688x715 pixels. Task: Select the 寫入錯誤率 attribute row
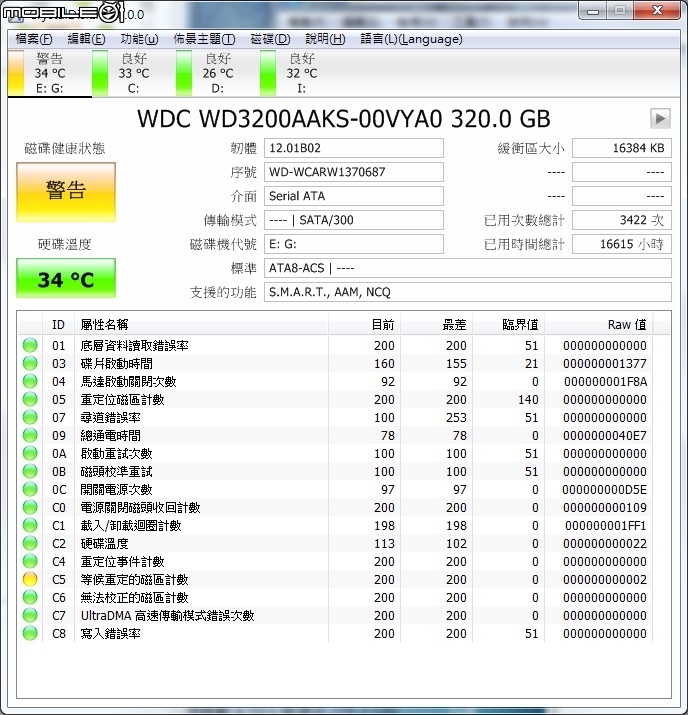[335, 633]
